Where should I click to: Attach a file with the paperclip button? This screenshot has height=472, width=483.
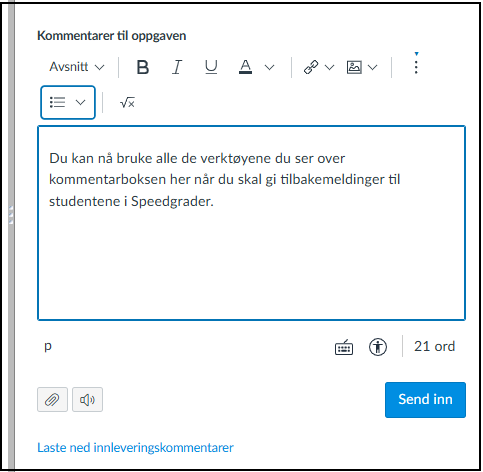click(x=52, y=399)
